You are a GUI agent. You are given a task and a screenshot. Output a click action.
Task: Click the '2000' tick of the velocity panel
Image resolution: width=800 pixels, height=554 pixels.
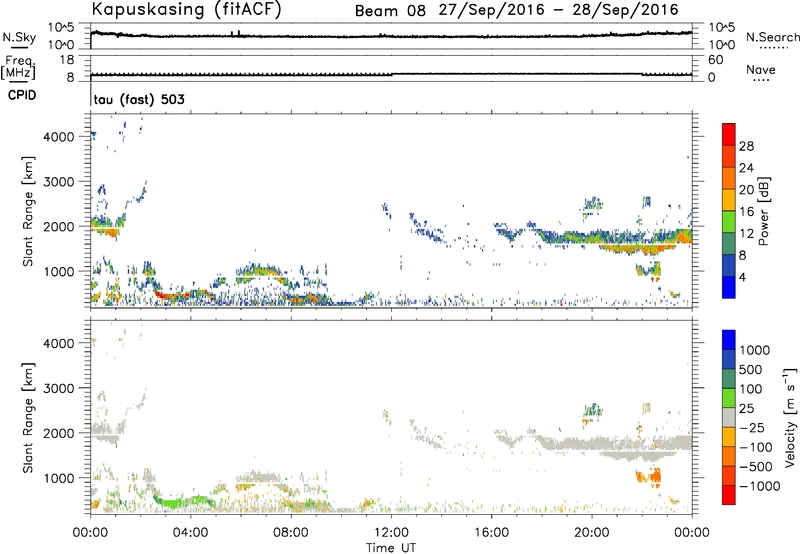click(x=59, y=433)
